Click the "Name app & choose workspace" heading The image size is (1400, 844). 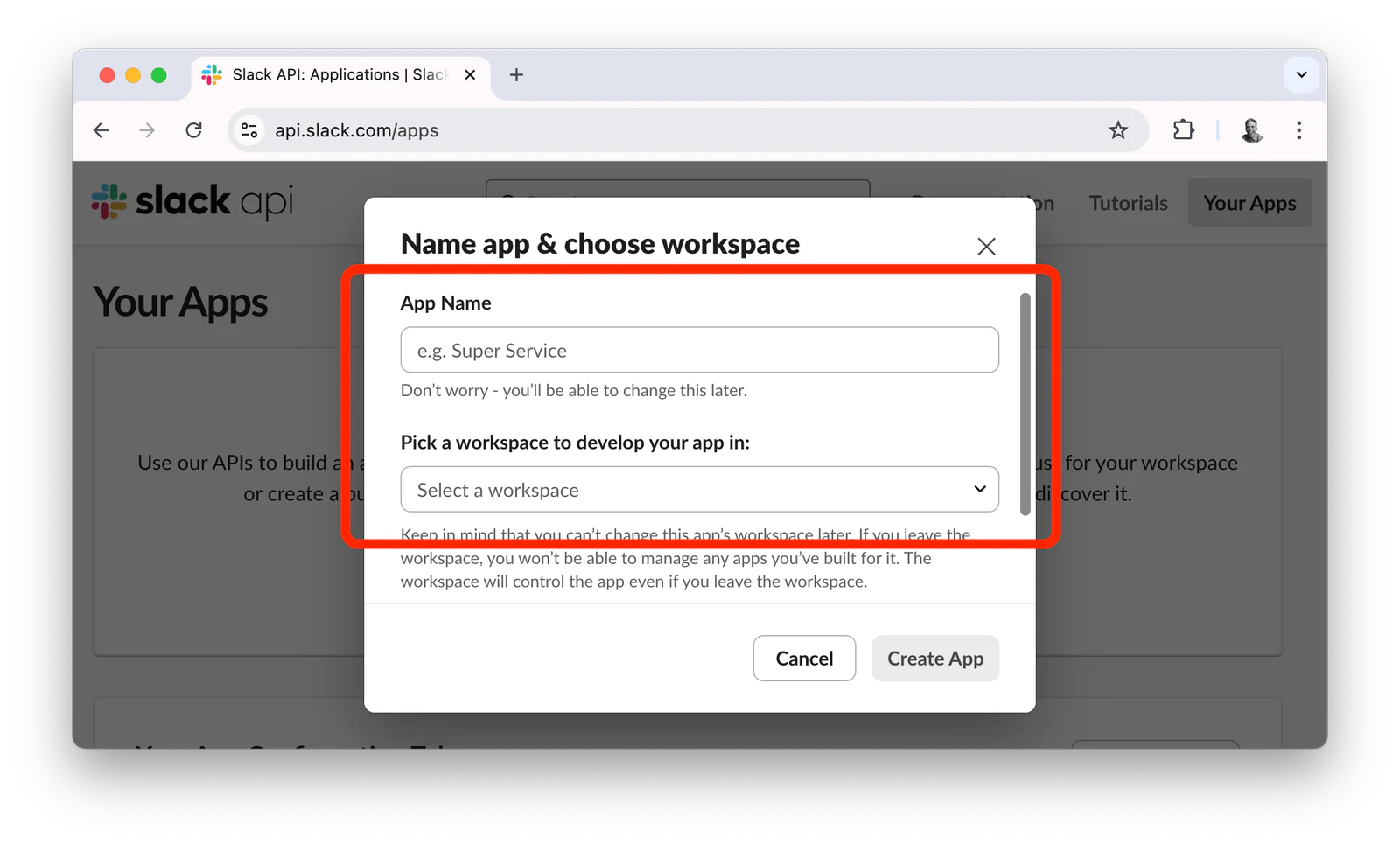click(600, 243)
